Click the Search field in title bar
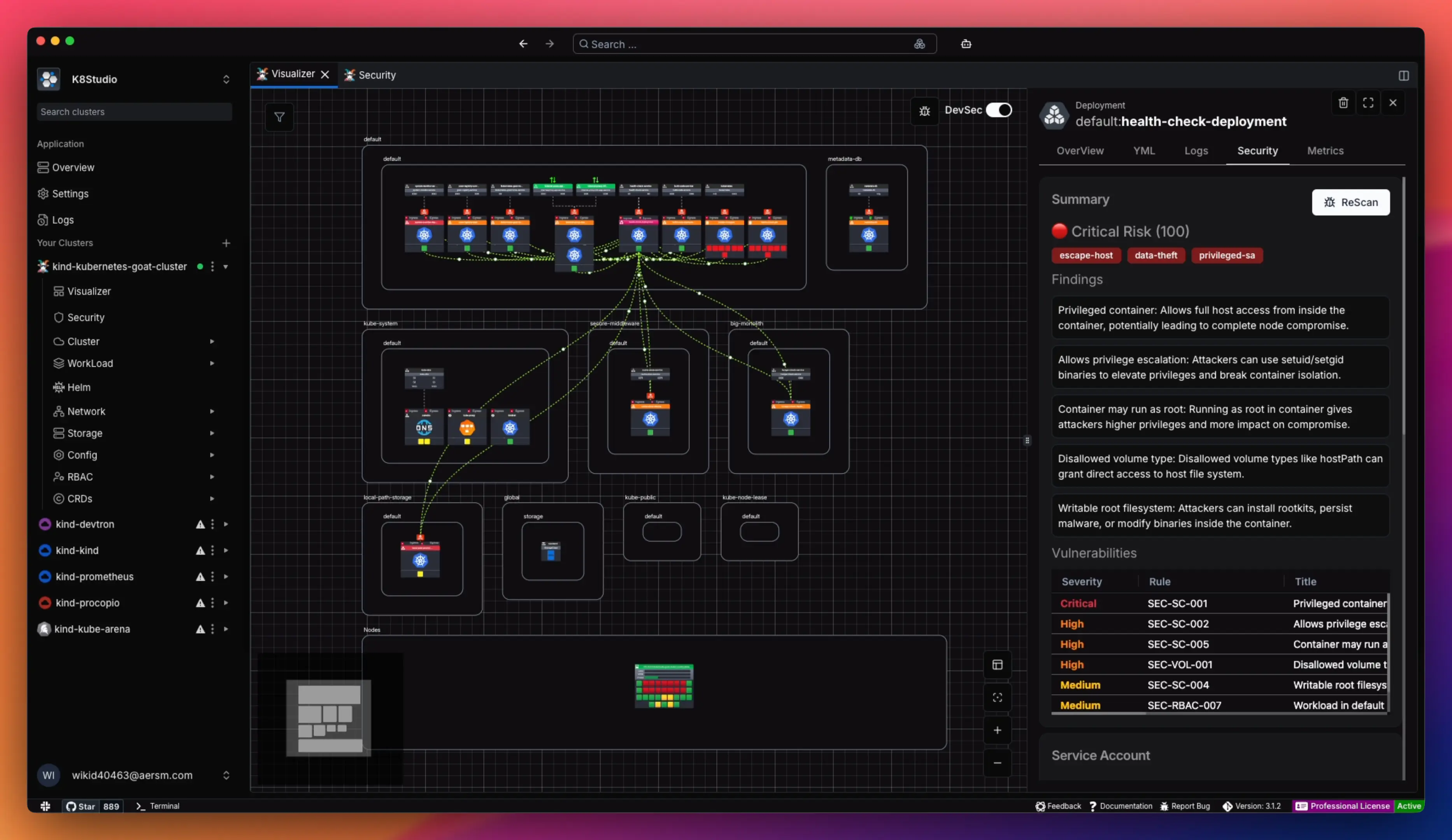 (754, 44)
